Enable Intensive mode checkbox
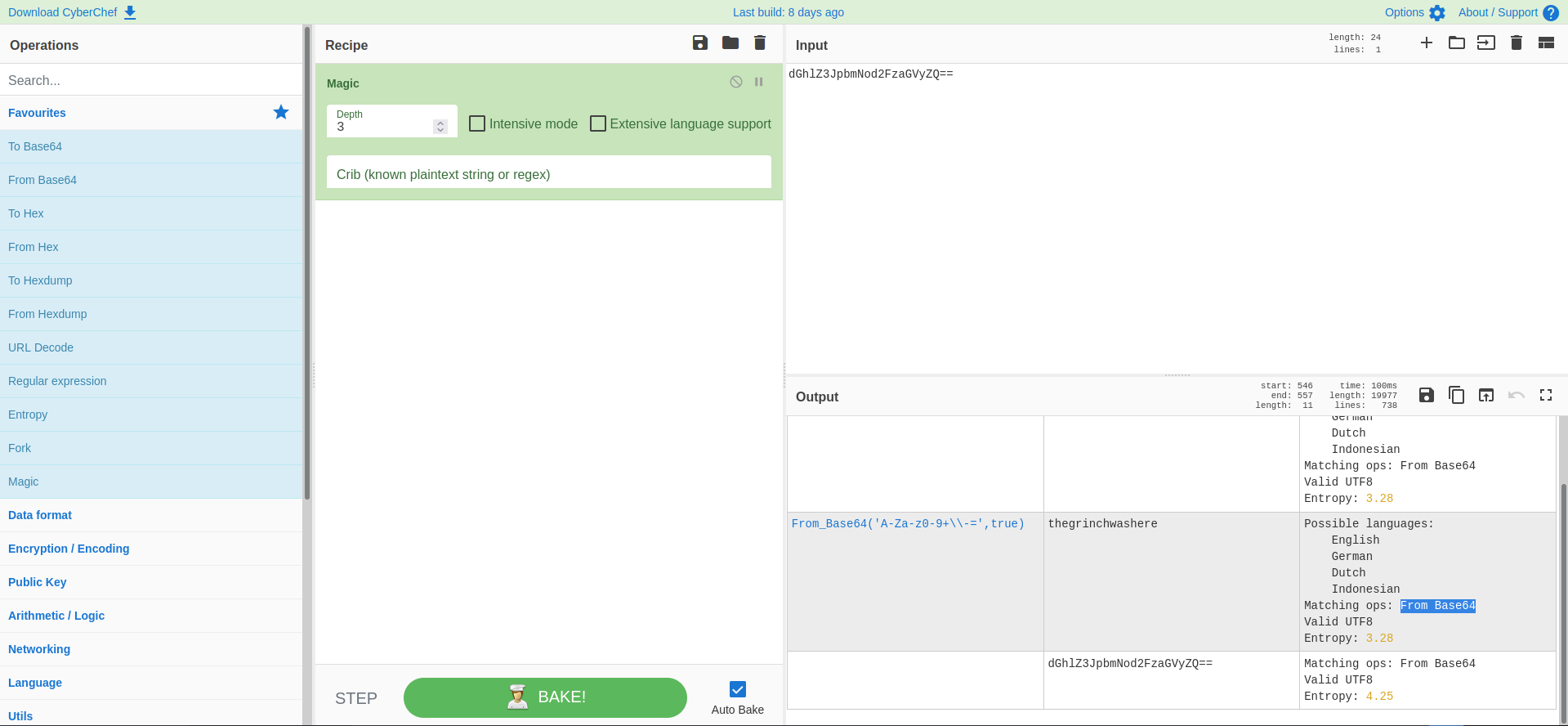Screen dimensions: 1568x726 coord(478,123)
